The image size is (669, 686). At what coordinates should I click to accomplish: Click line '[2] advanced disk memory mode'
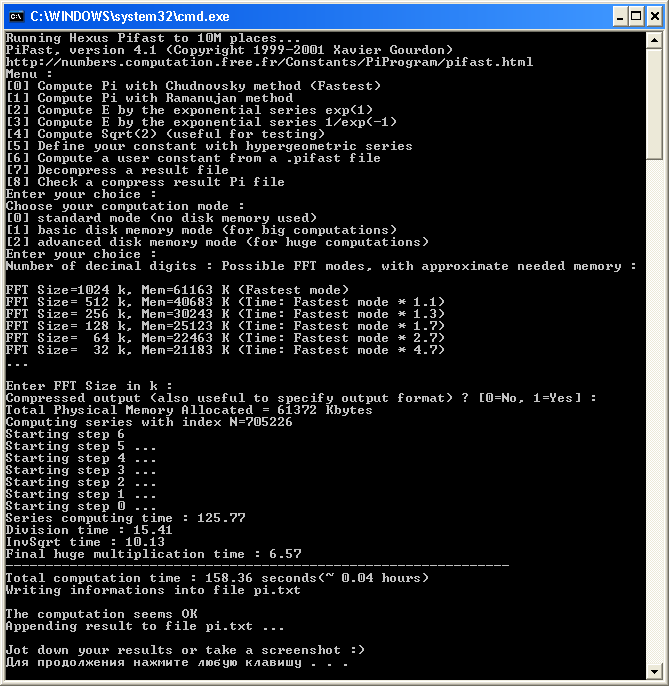[217, 242]
